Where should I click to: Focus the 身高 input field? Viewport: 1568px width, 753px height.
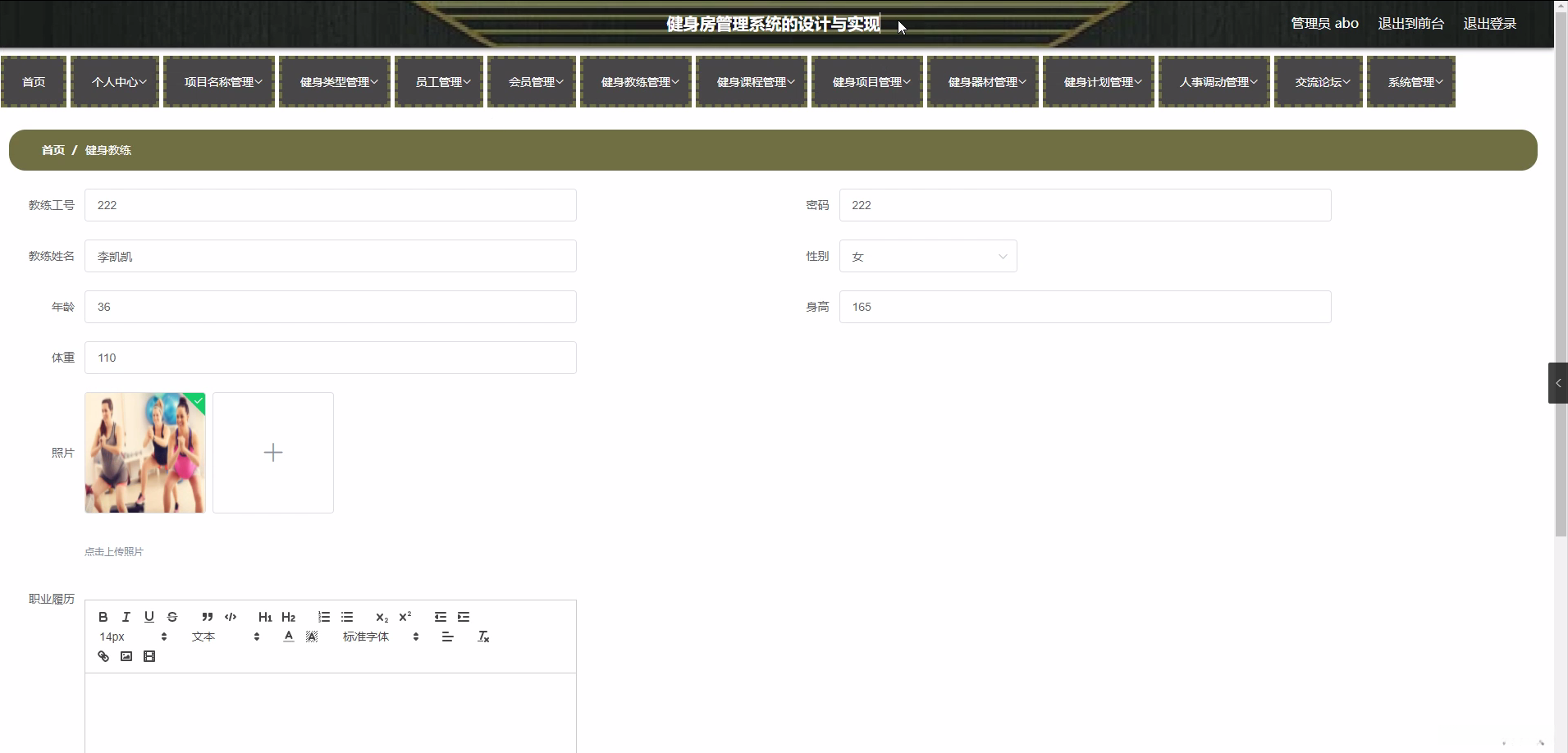1085,307
